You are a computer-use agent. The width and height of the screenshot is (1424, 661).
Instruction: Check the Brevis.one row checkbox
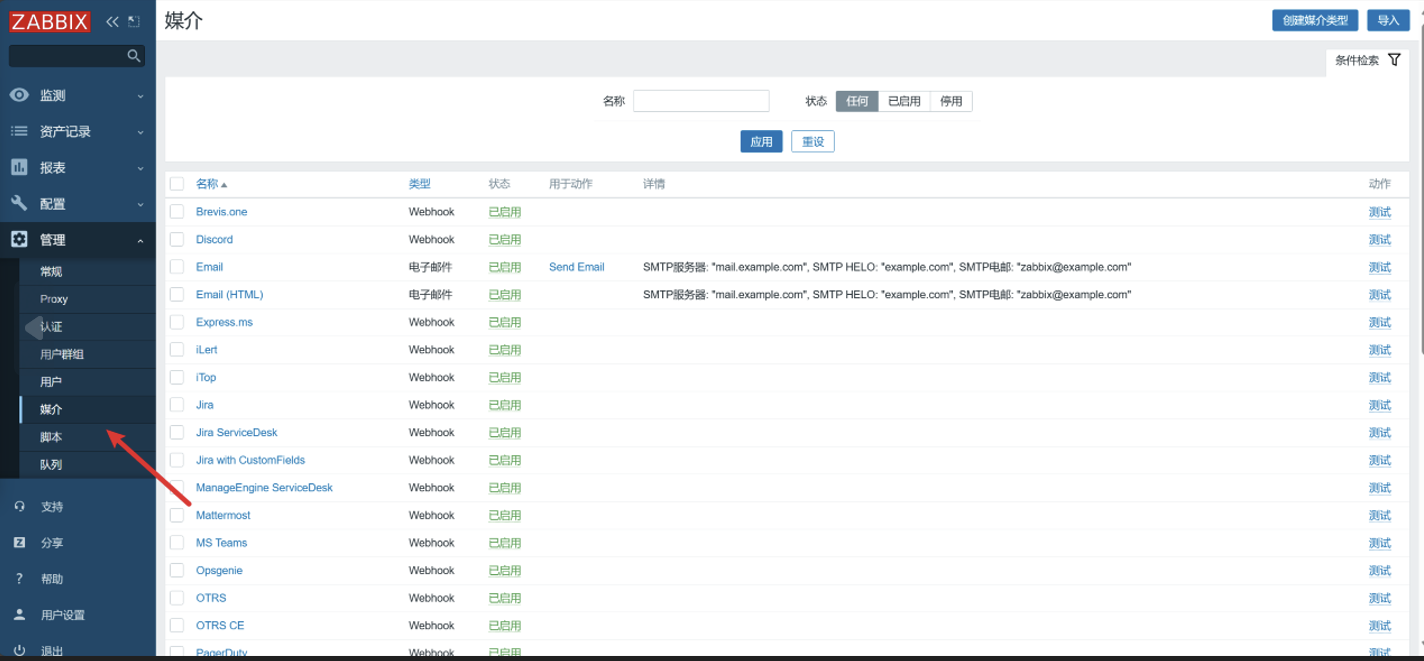coord(177,212)
